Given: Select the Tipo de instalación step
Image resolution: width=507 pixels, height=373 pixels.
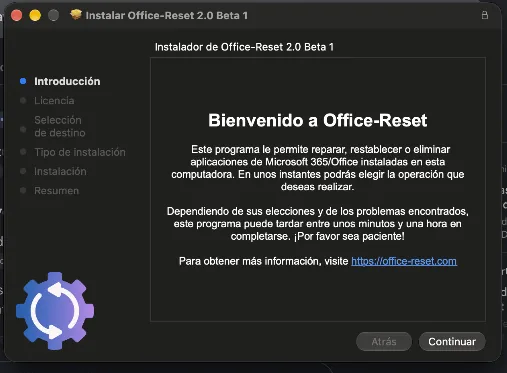Looking at the screenshot, I should tap(80, 152).
